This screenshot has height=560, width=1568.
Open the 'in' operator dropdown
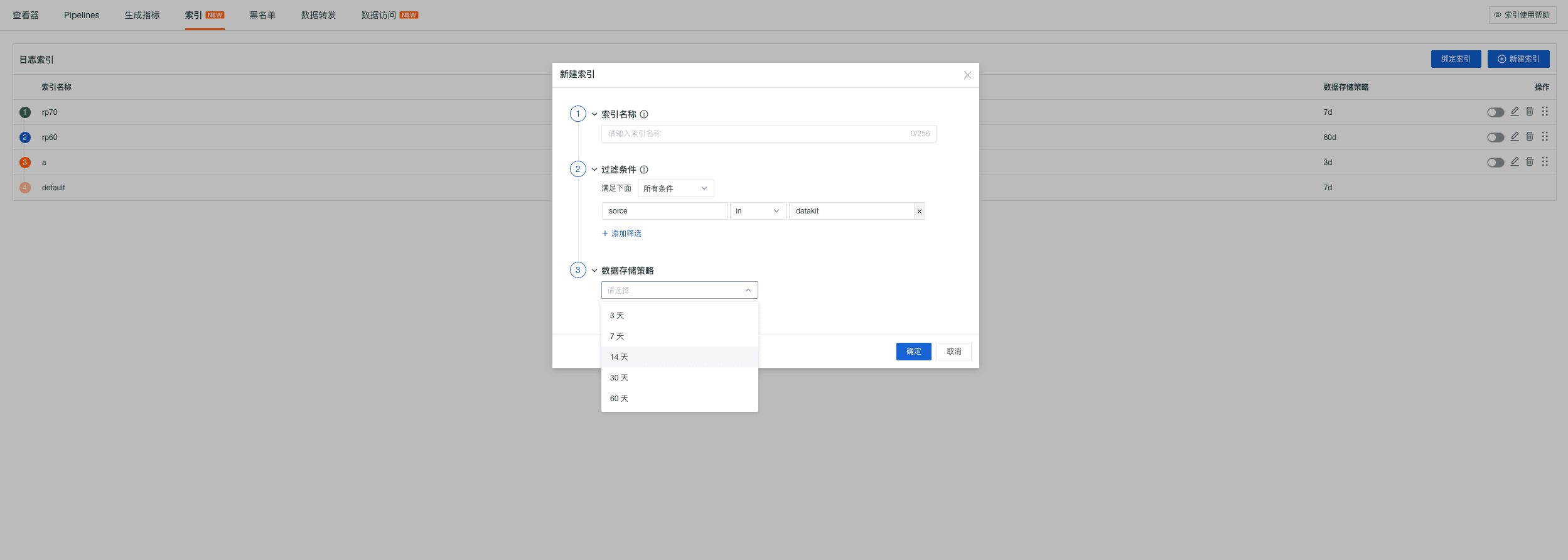point(758,211)
